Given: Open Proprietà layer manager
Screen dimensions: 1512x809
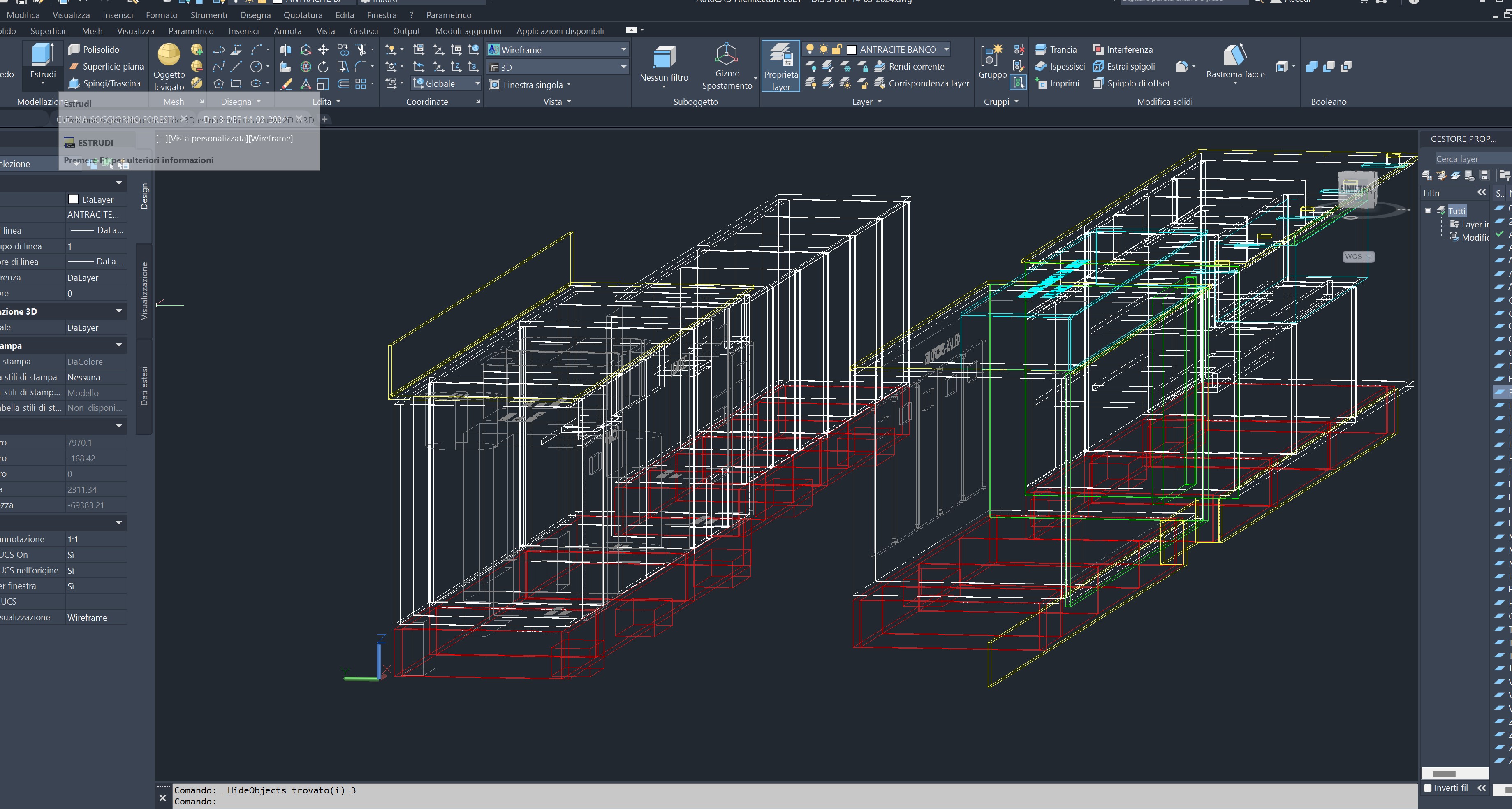Looking at the screenshot, I should [x=780, y=66].
